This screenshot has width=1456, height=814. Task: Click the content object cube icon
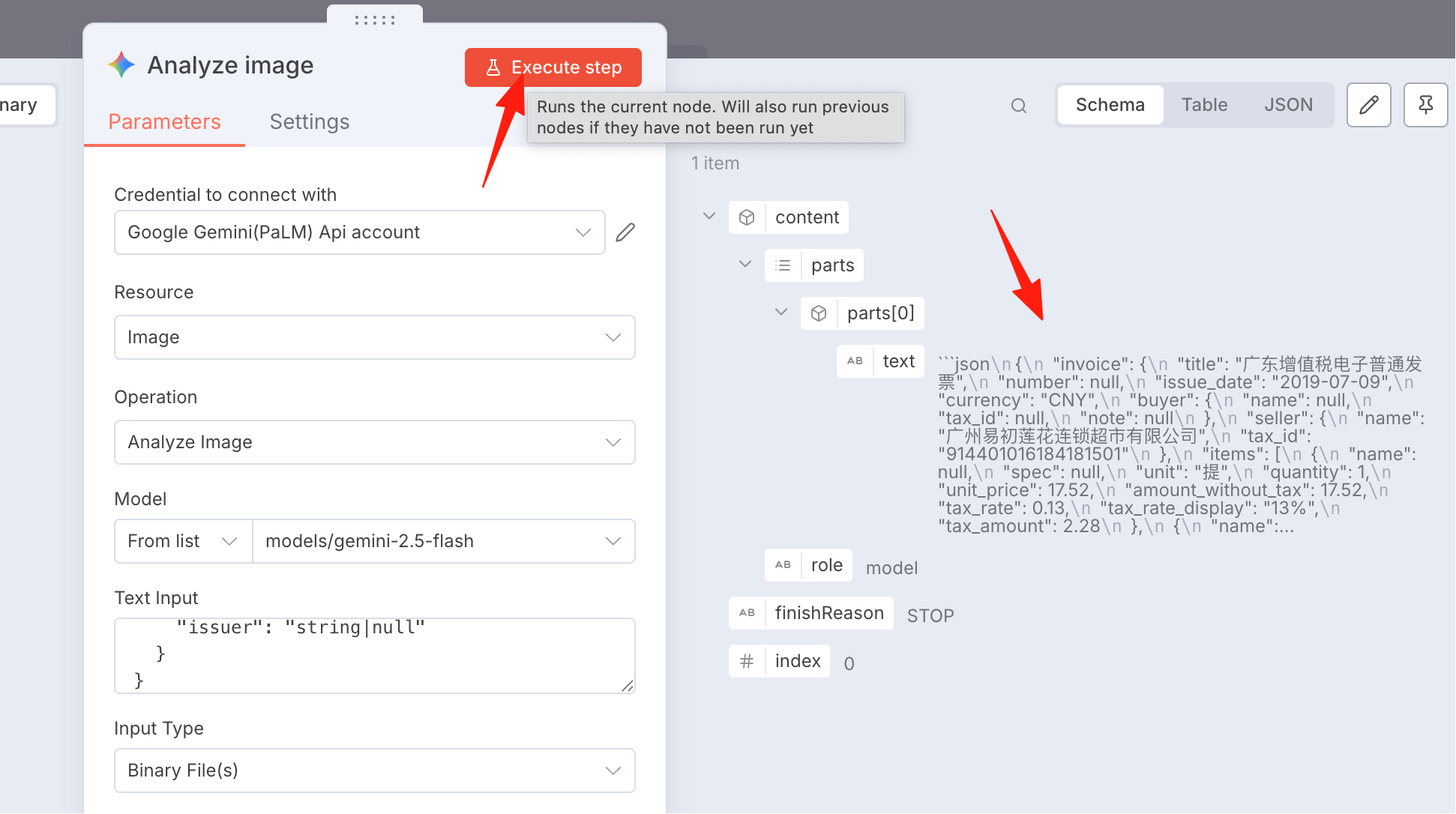click(747, 217)
